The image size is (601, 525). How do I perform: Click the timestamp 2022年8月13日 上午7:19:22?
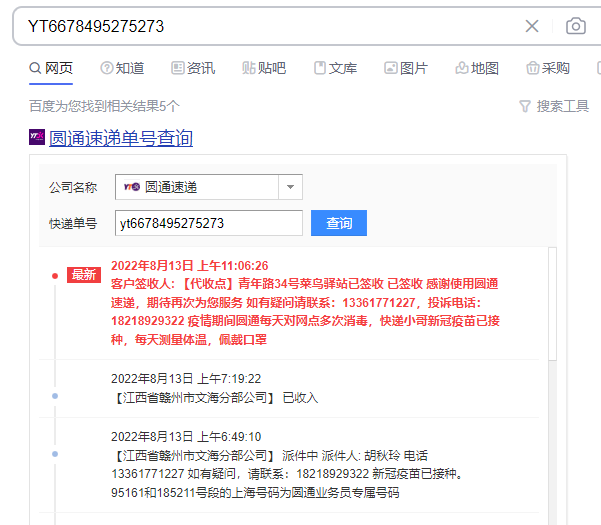point(186,379)
